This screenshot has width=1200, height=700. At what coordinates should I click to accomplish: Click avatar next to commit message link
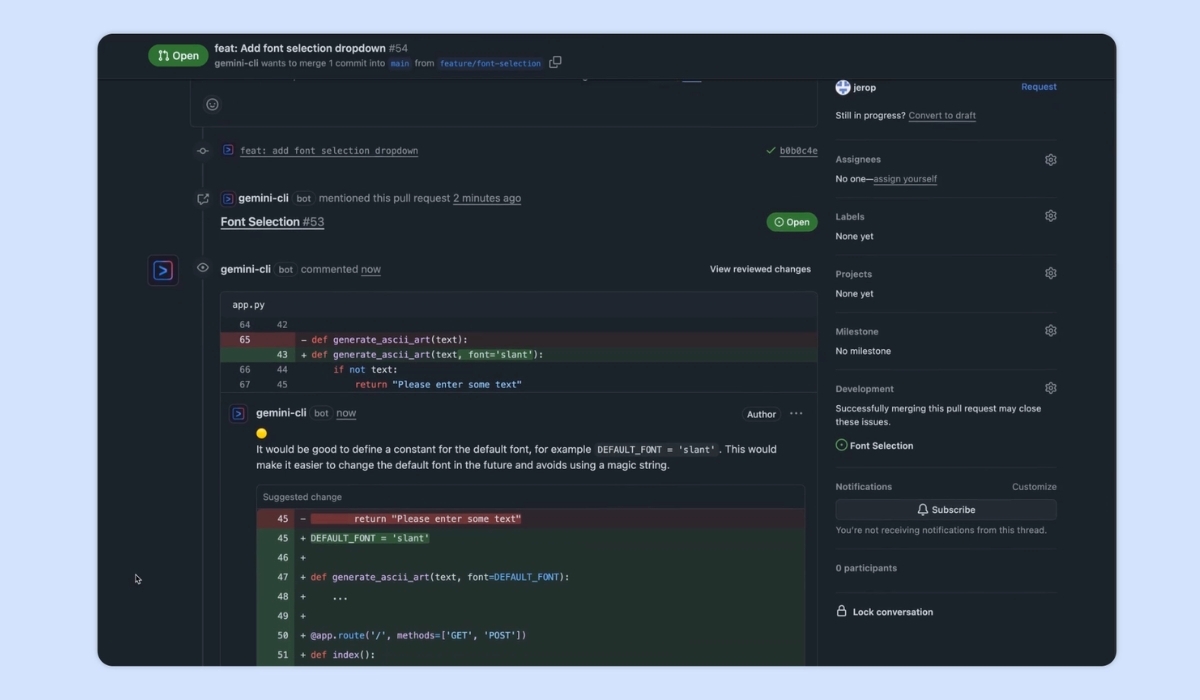click(x=228, y=150)
